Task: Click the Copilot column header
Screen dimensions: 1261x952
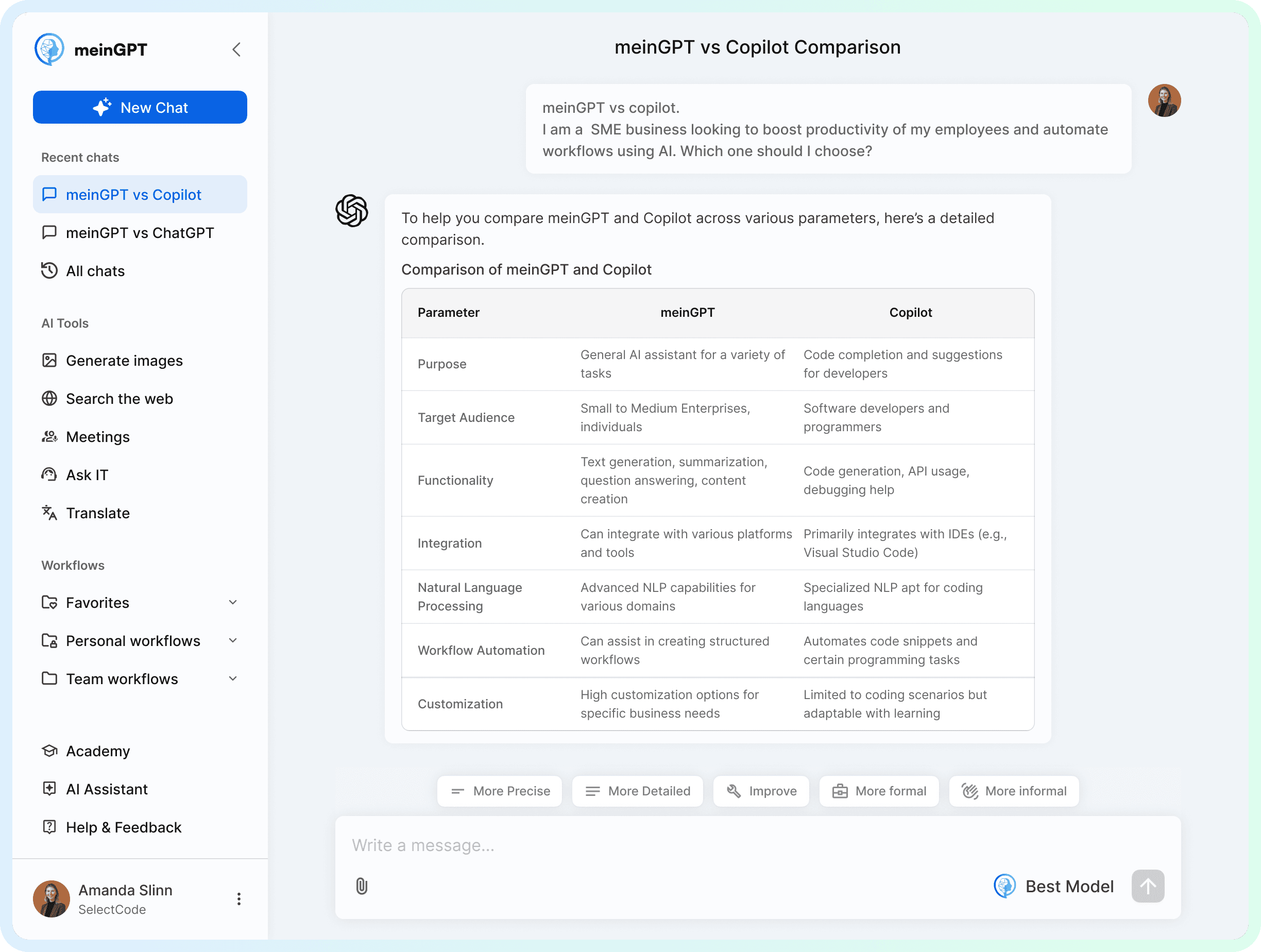Action: (910, 312)
